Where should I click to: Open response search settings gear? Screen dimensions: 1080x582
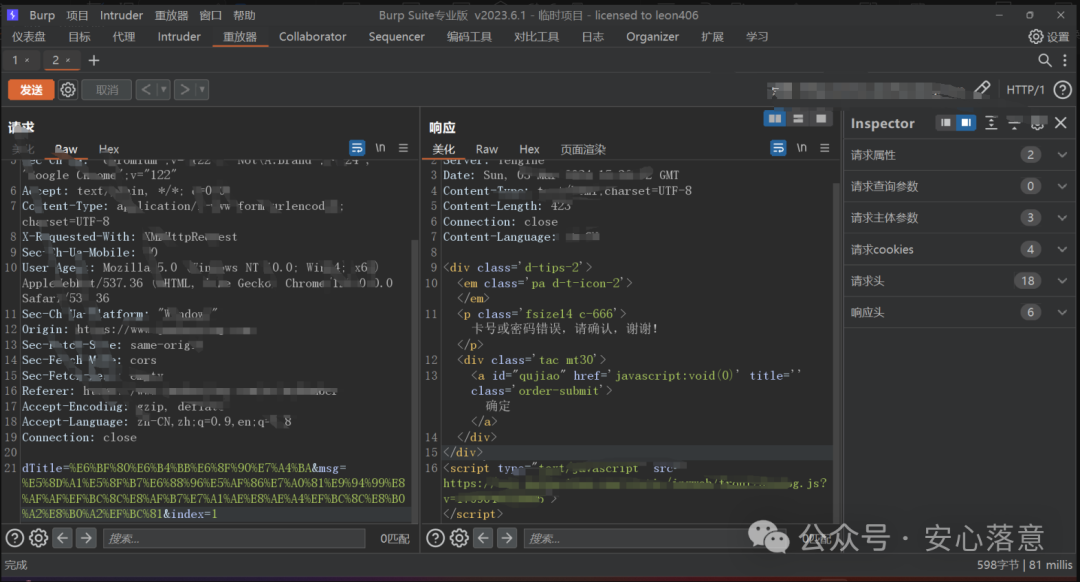(459, 538)
